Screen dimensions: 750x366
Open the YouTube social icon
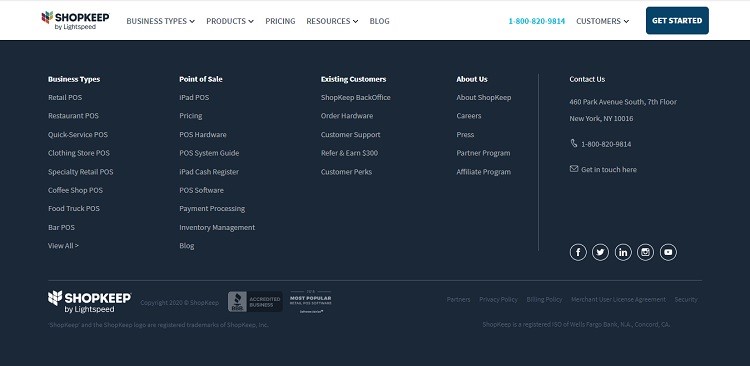pyautogui.click(x=668, y=252)
